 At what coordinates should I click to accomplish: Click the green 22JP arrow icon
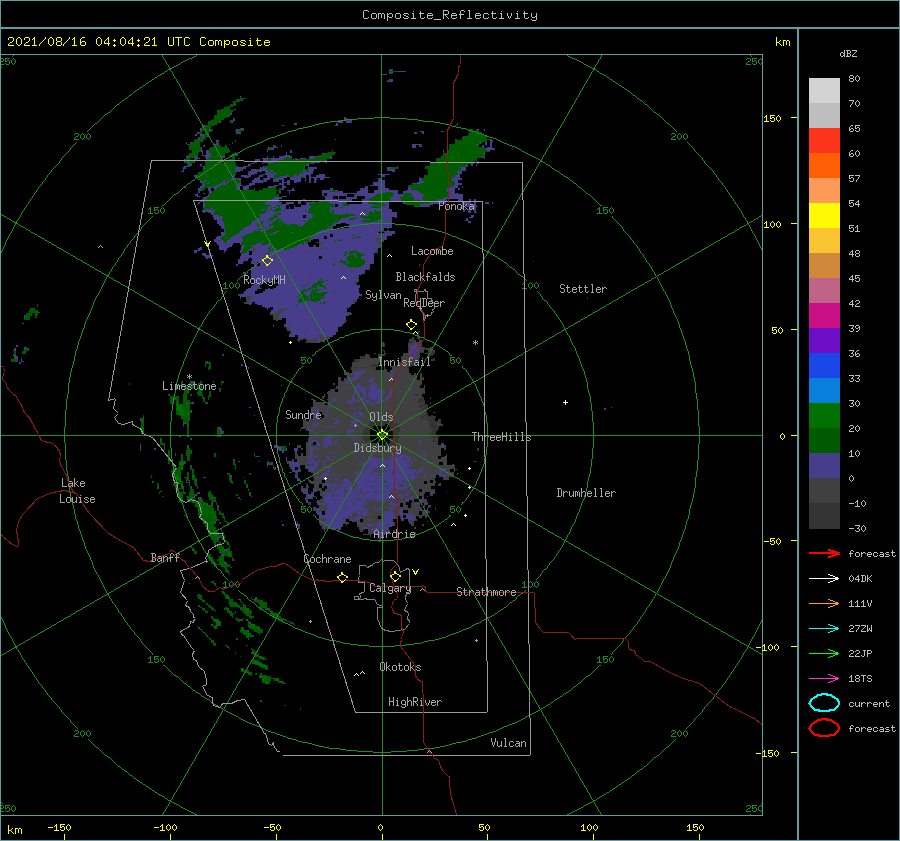pos(824,653)
